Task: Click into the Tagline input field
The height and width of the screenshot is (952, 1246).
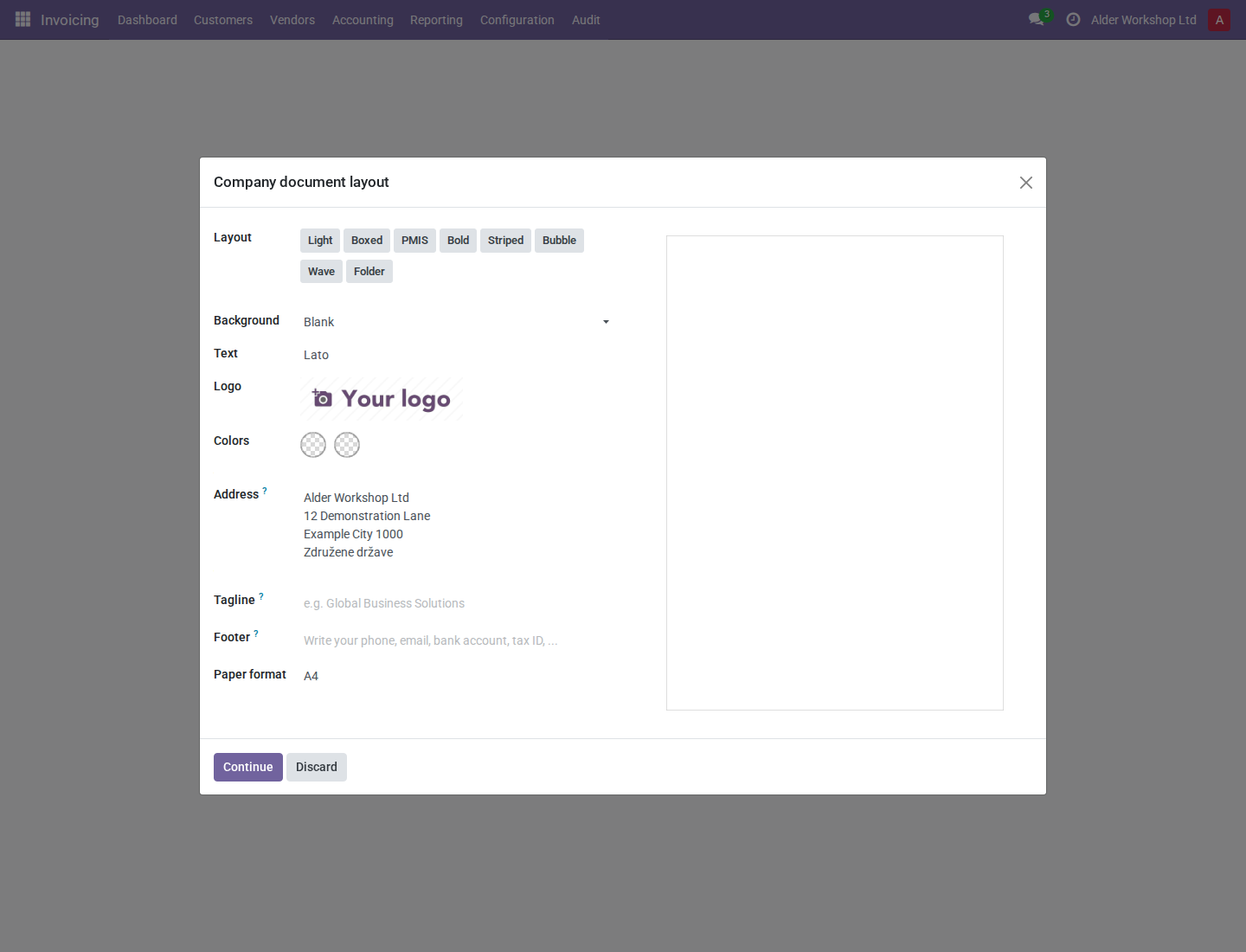Action: [457, 603]
